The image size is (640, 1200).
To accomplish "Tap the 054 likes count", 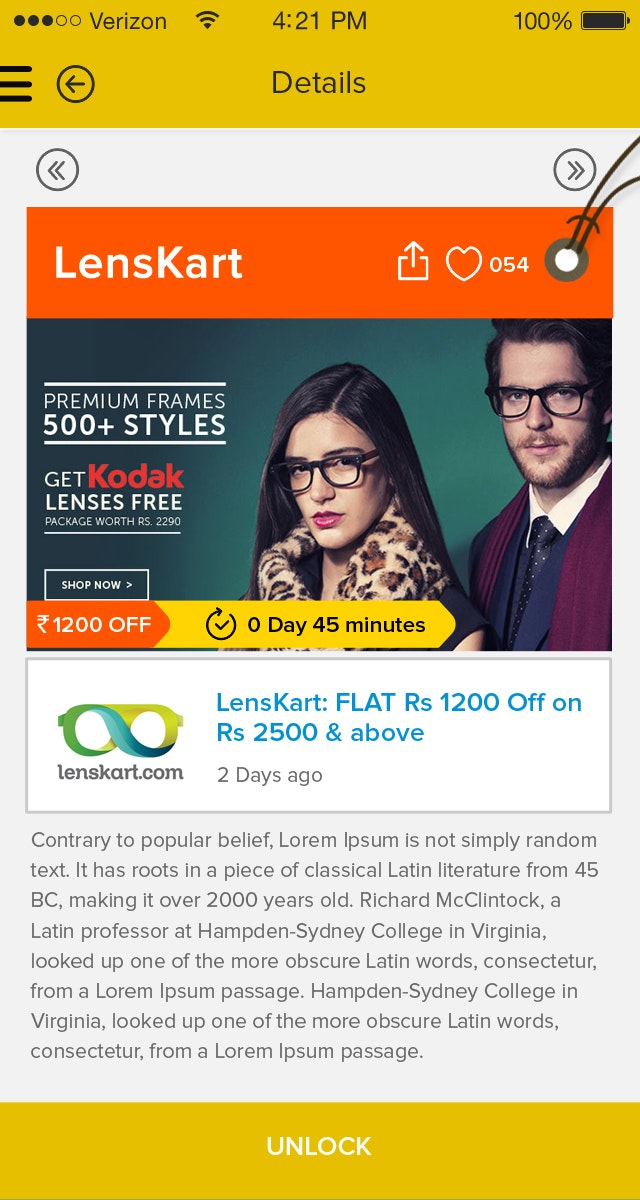I will click(509, 265).
